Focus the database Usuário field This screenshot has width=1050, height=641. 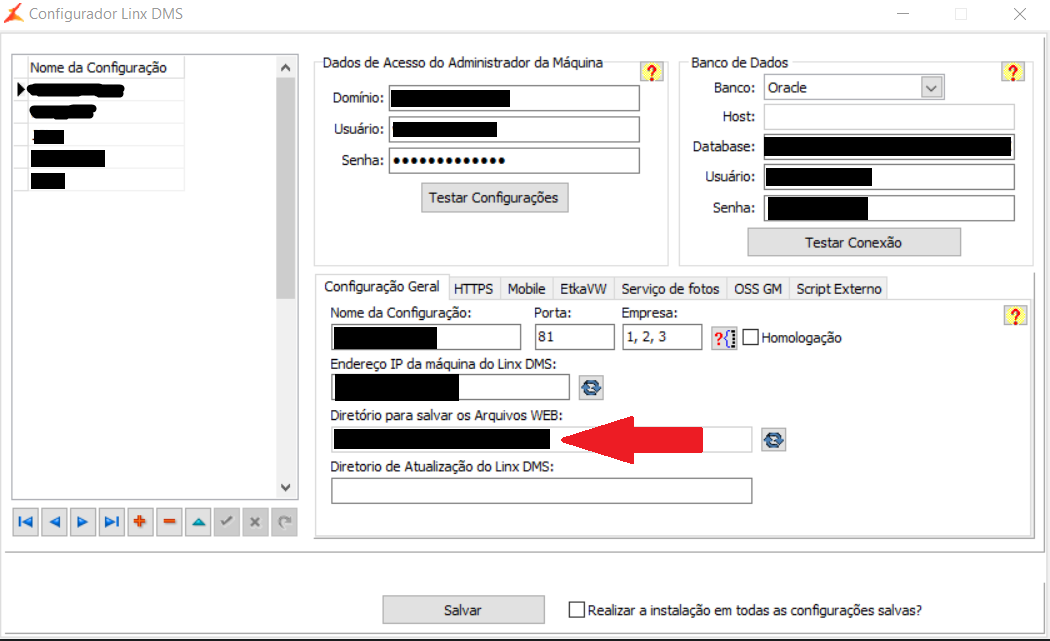pos(889,177)
